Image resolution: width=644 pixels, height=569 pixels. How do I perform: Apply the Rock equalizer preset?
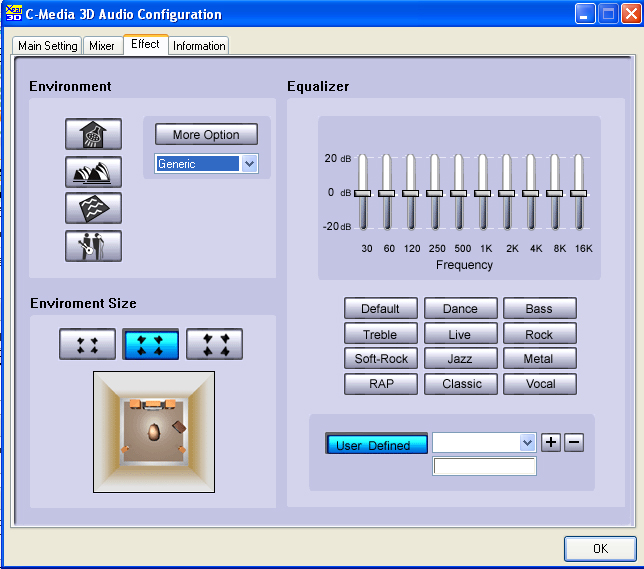tap(540, 334)
